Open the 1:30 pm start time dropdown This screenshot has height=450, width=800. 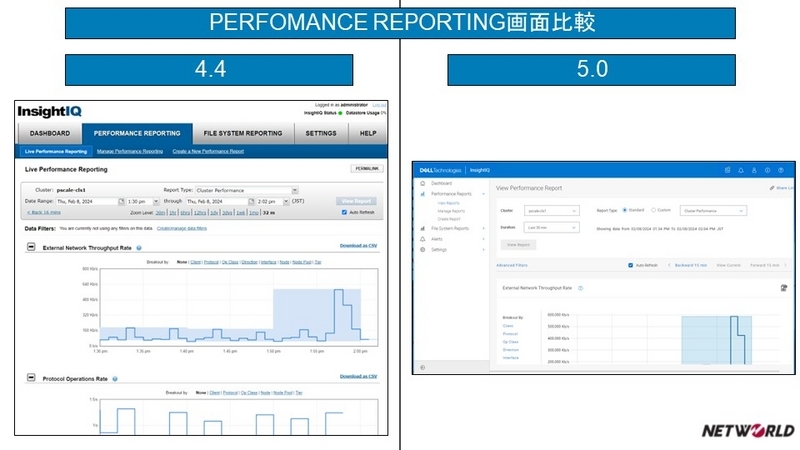[142, 202]
